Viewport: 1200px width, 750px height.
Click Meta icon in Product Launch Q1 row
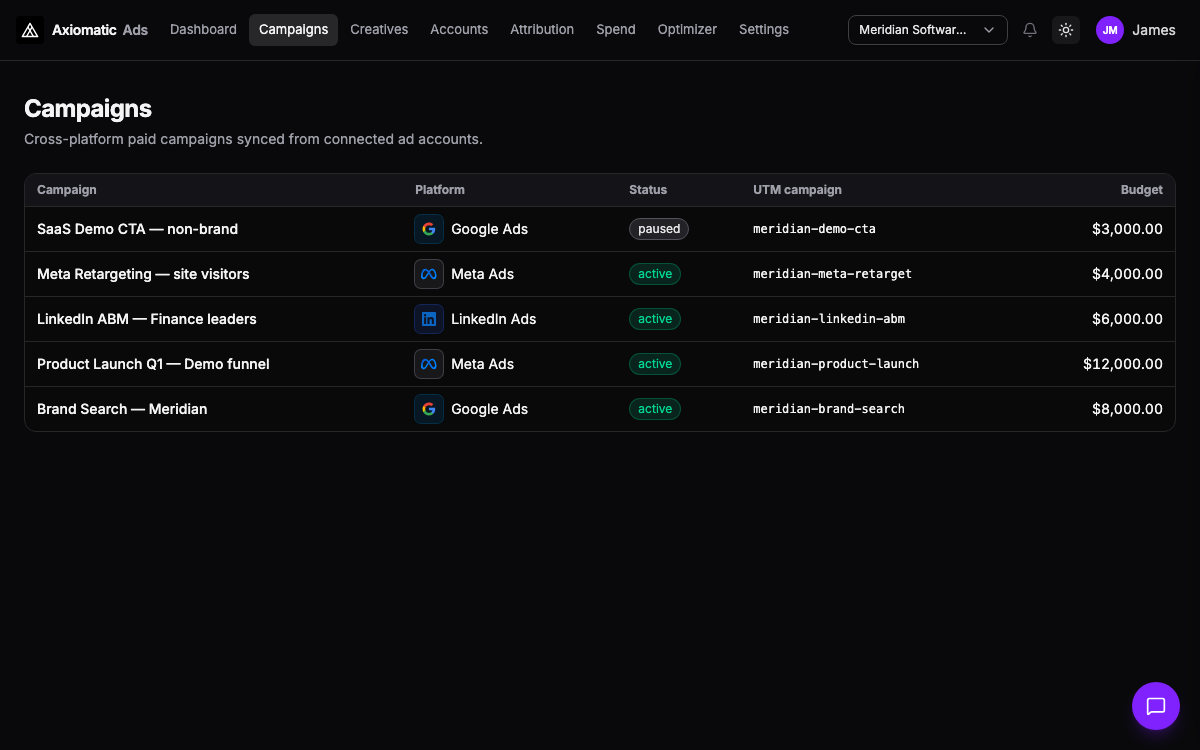429,364
